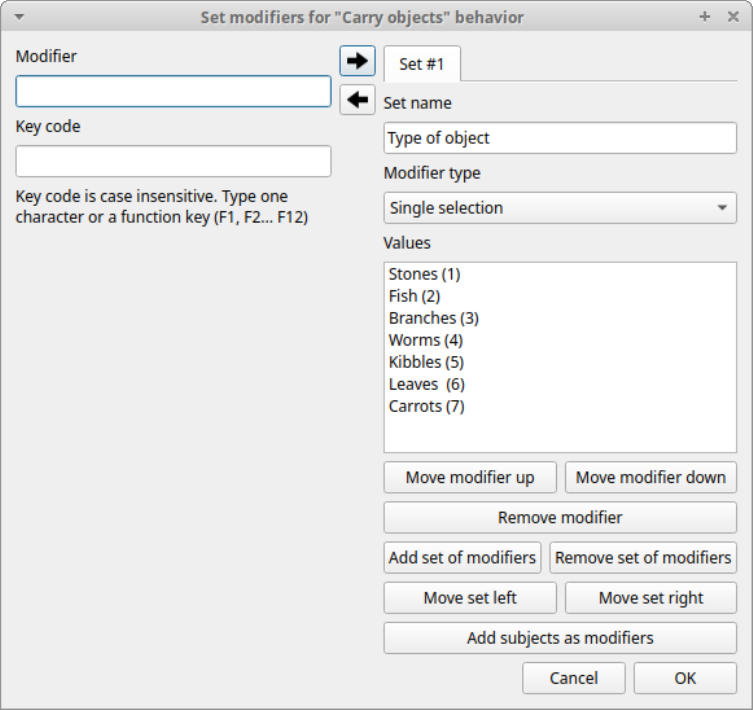Edit the Set name field

[560, 138]
